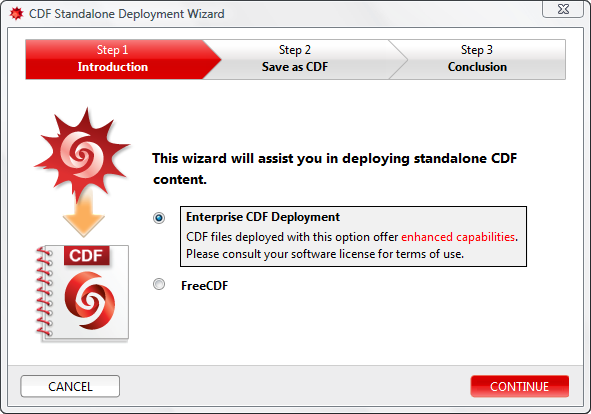Click the red Mathematica spikey logo graphic
Screen dimensions: 591x414
pyautogui.click(x=82, y=154)
